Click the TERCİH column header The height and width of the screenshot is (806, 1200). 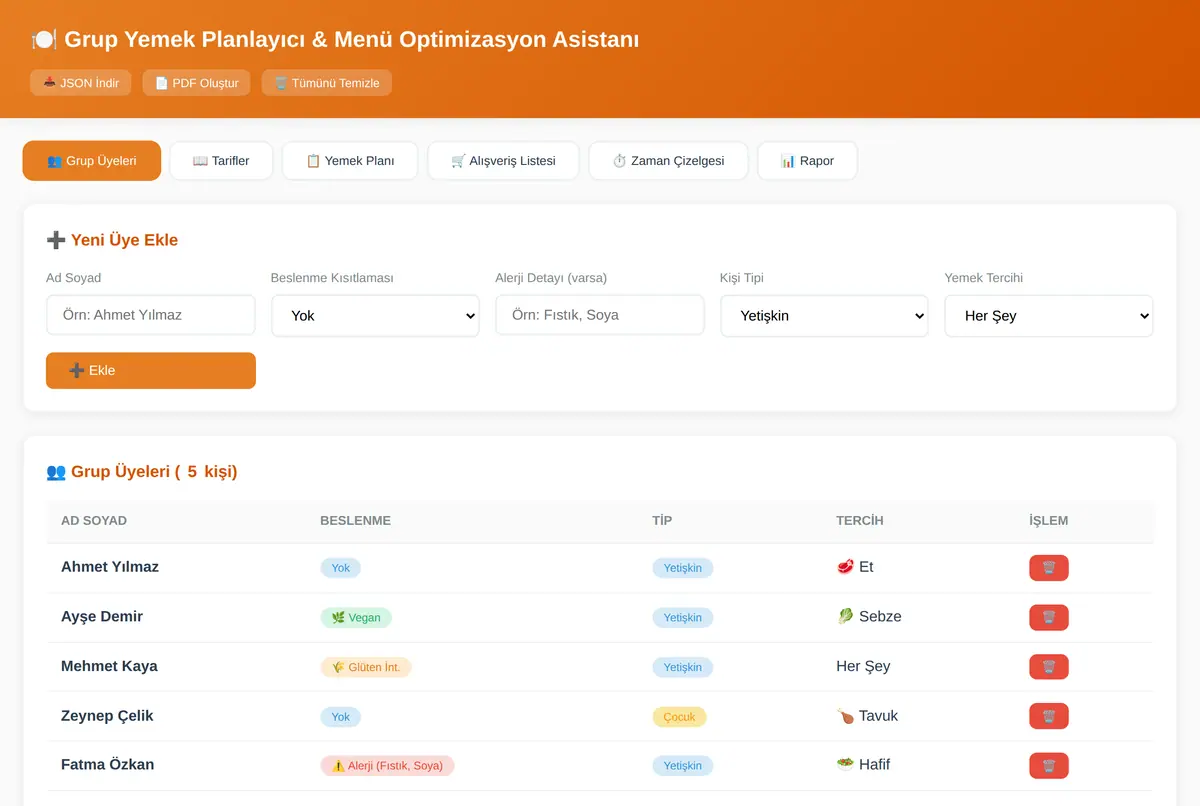(x=860, y=521)
